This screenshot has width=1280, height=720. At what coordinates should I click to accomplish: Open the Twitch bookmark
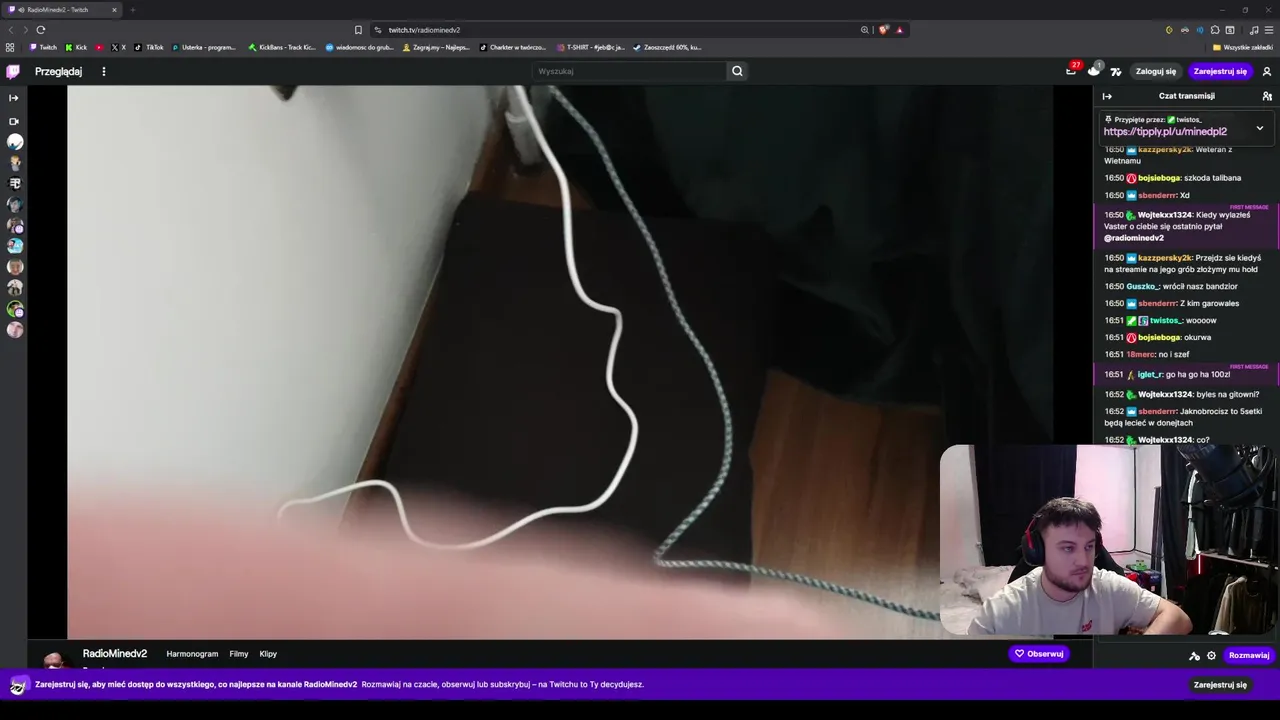coord(43,47)
